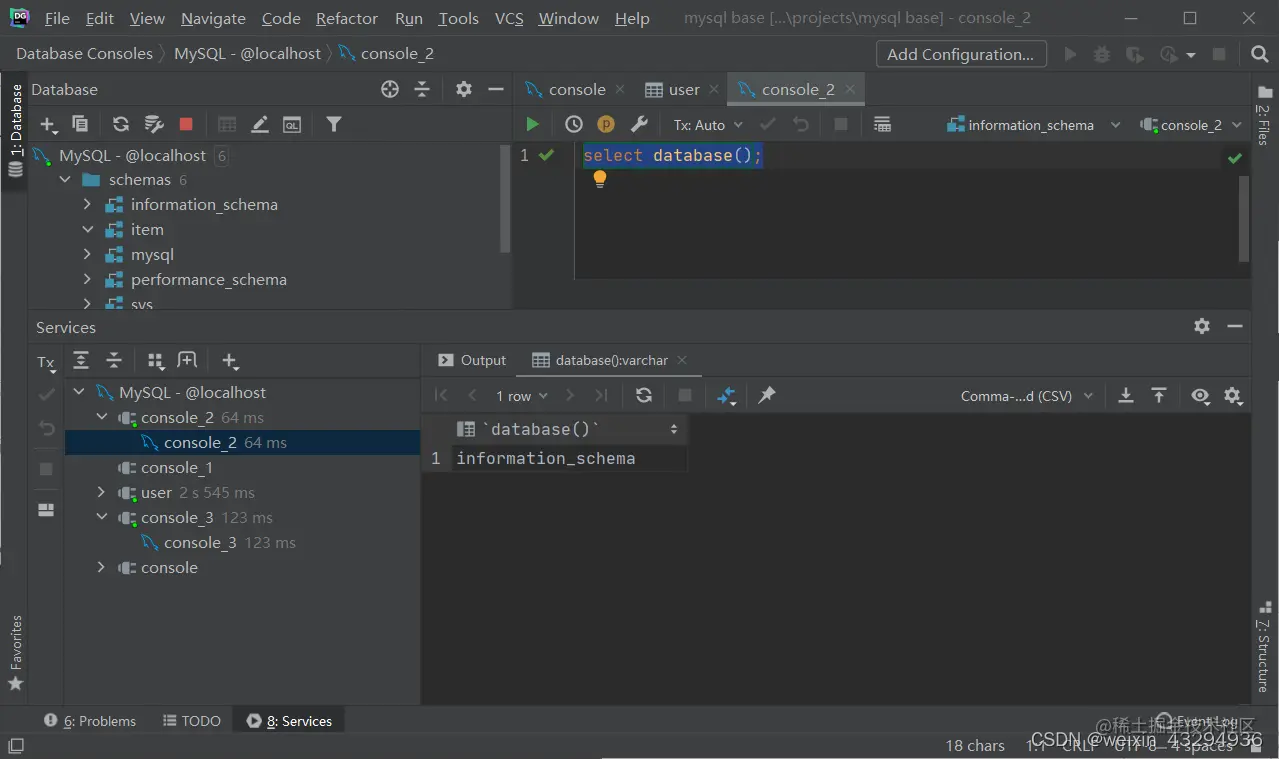Screen dimensions: 1279x759
Task: Click the editor vertical scrollbar
Action: pyautogui.click(x=1244, y=218)
